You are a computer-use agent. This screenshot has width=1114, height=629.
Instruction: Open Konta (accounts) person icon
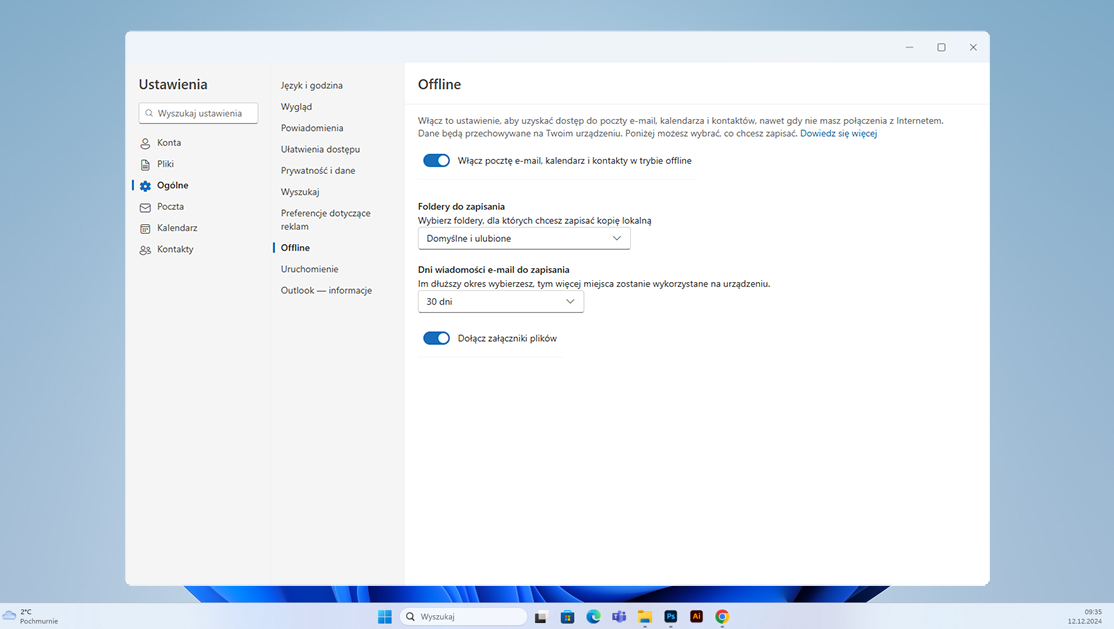pyautogui.click(x=145, y=143)
